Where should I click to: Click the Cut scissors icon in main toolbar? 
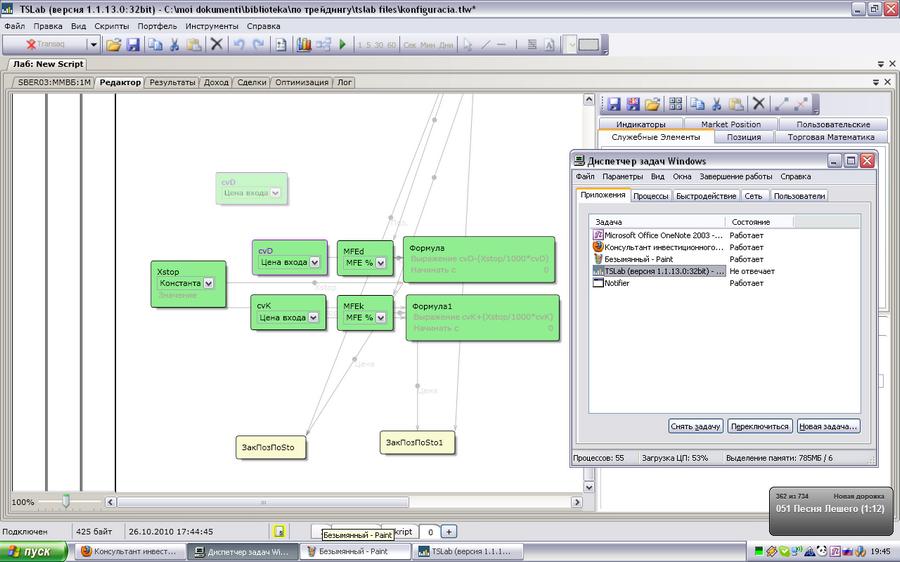174,45
